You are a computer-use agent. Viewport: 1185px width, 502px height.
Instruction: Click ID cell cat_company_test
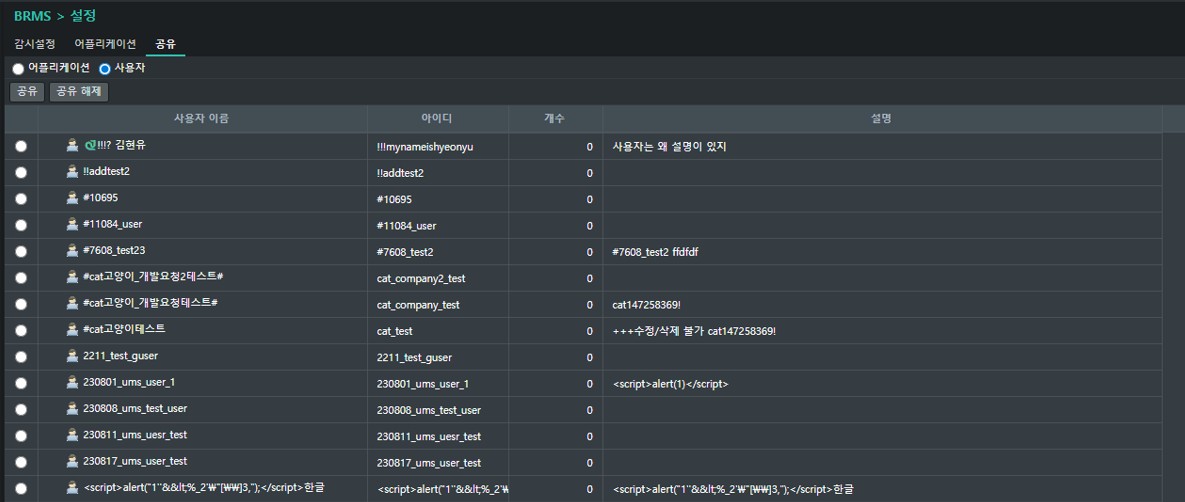[418, 305]
